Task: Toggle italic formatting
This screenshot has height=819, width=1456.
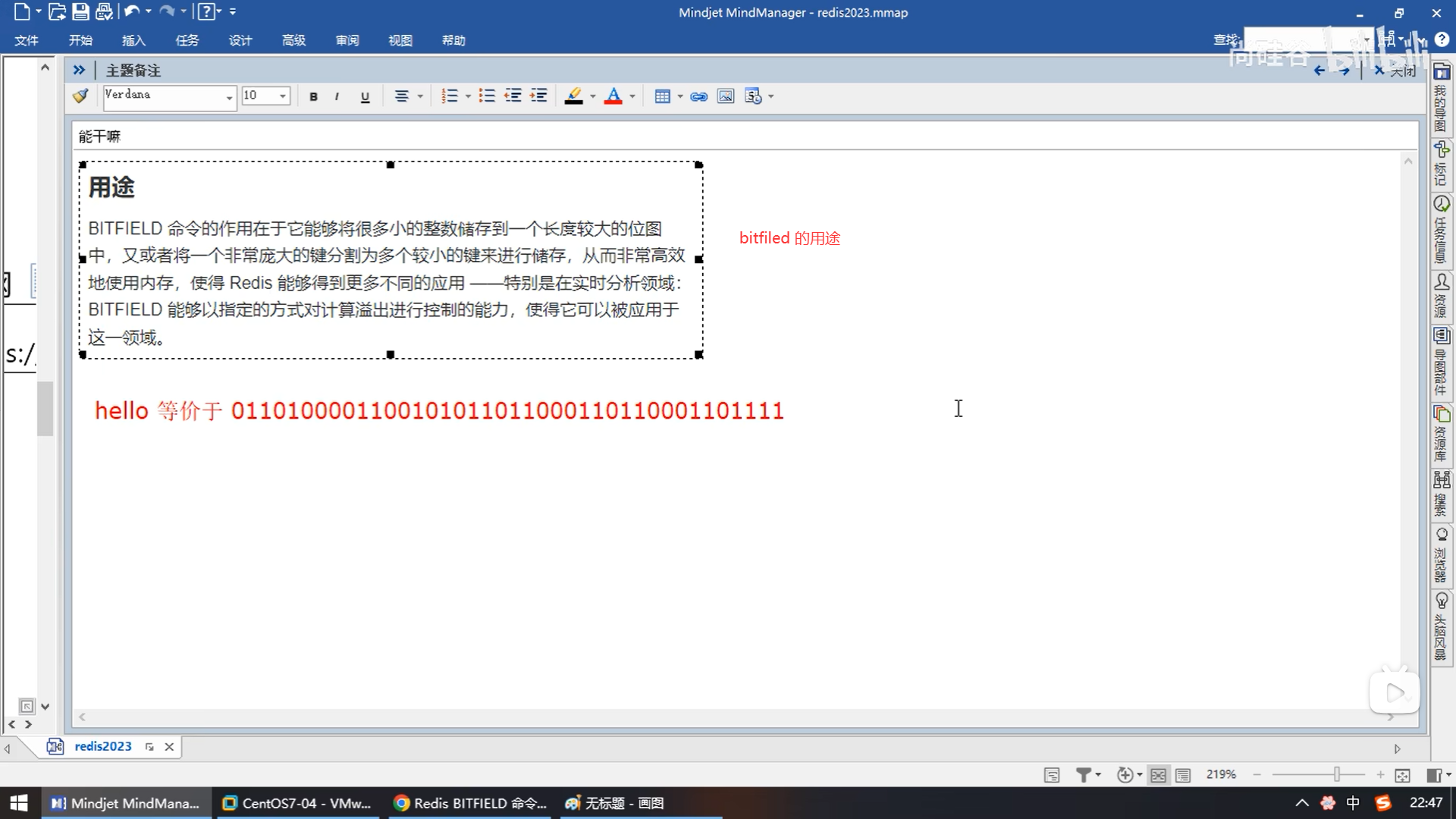Action: (337, 96)
